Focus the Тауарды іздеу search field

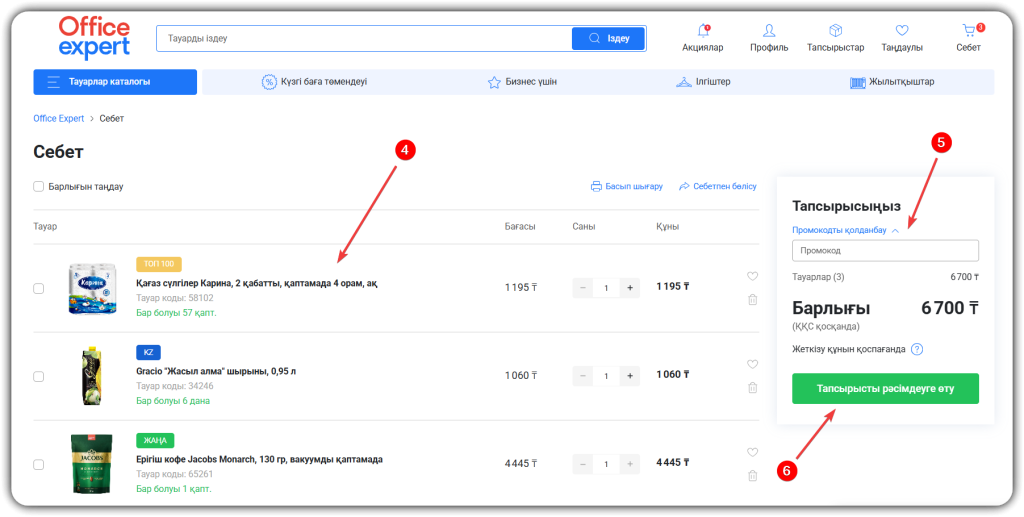(364, 39)
